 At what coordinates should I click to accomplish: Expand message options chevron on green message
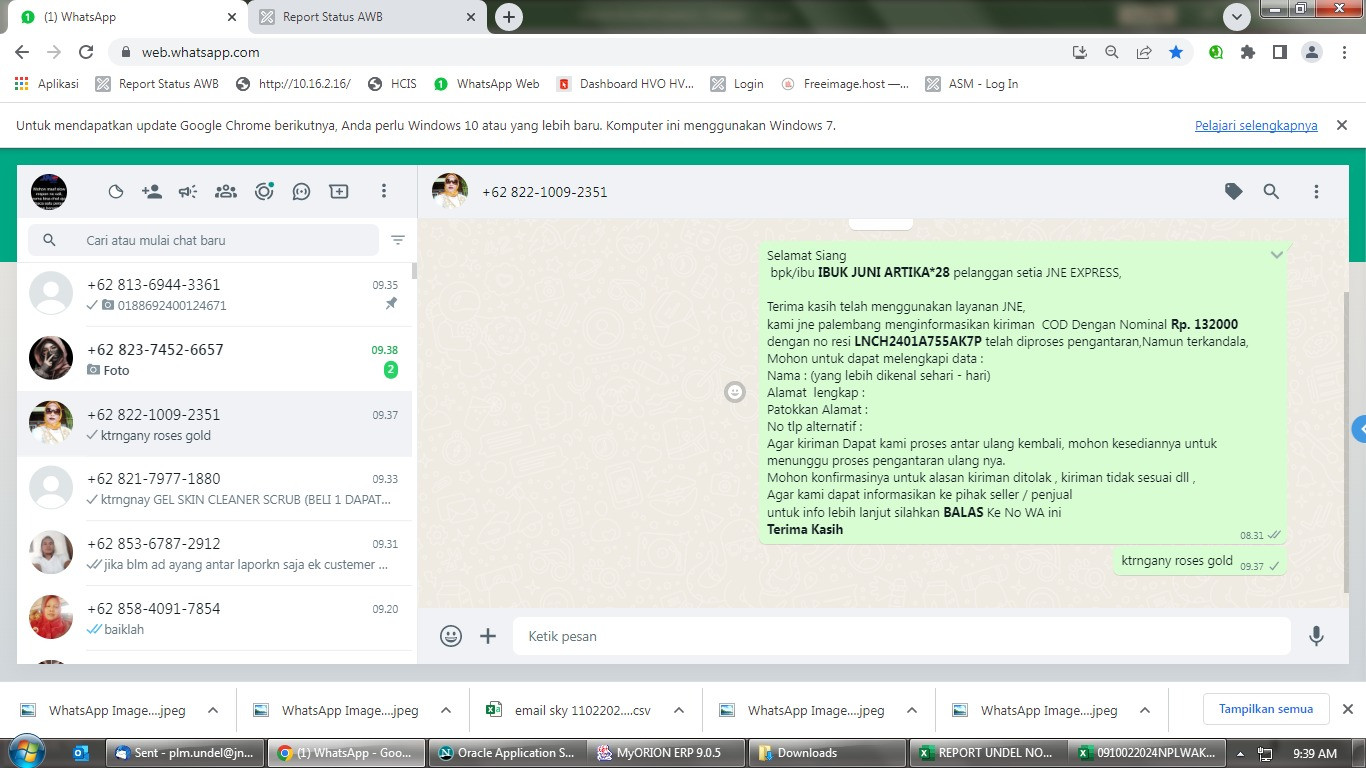pyautogui.click(x=1276, y=255)
